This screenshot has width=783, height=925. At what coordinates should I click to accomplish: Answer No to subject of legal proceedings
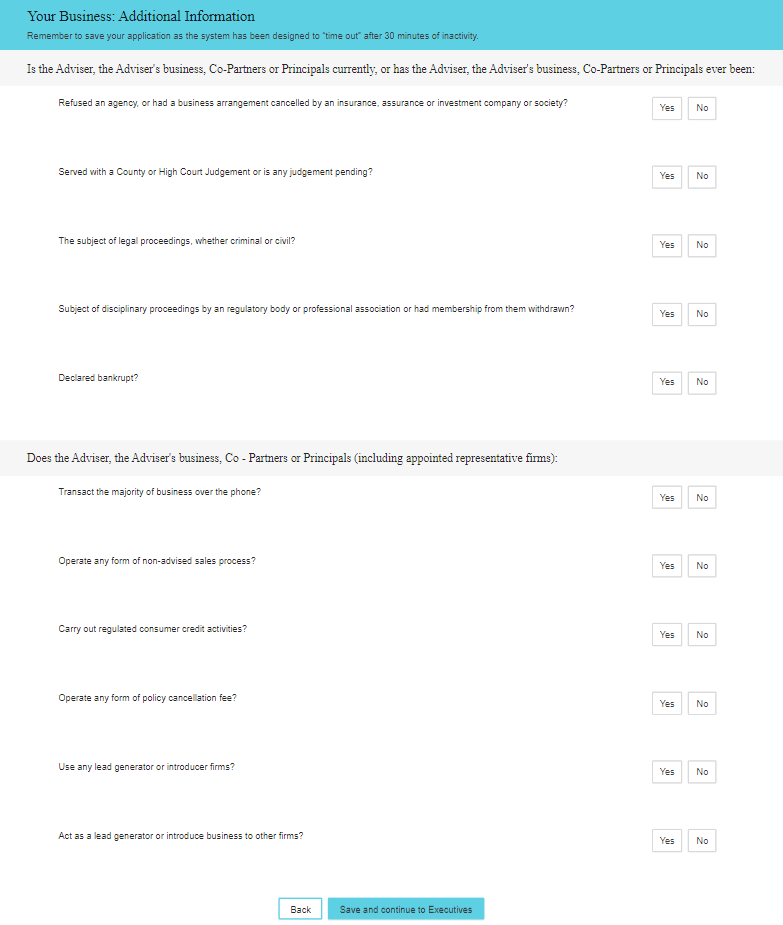coord(702,245)
